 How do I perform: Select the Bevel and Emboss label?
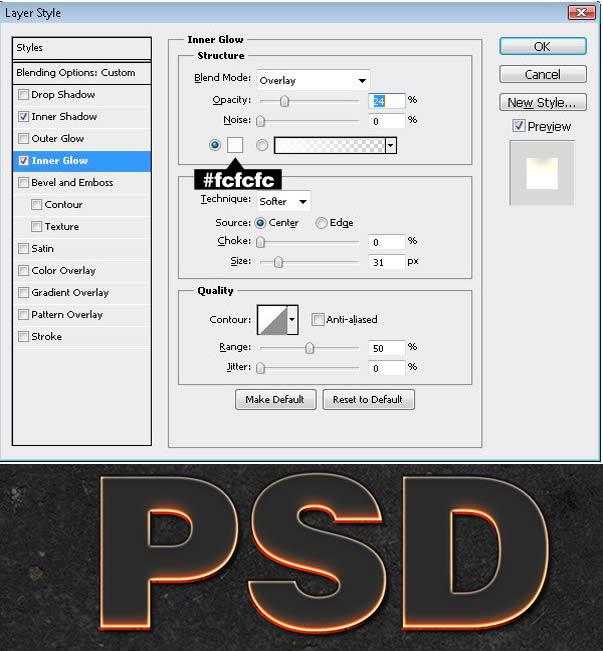click(x=72, y=183)
